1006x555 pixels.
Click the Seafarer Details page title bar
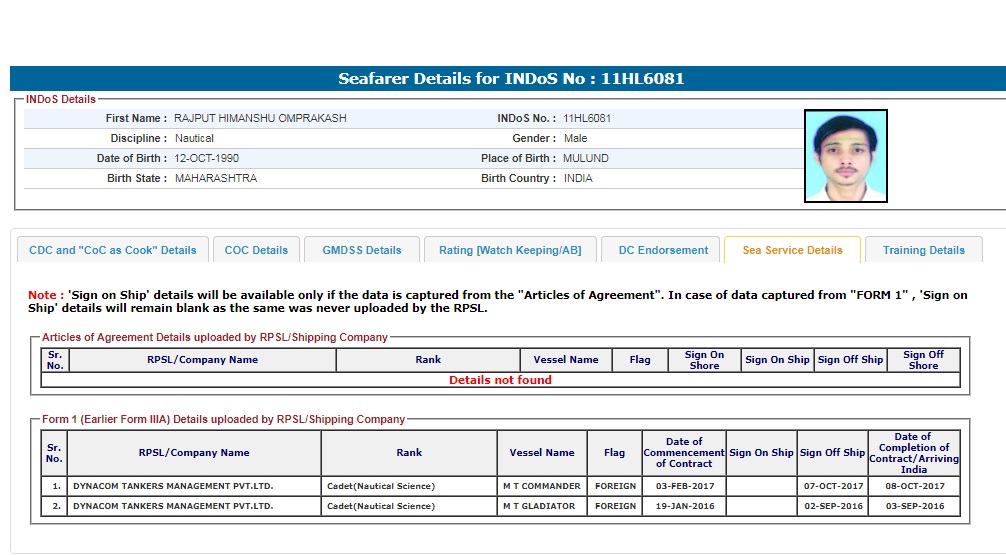pyautogui.click(x=510, y=79)
